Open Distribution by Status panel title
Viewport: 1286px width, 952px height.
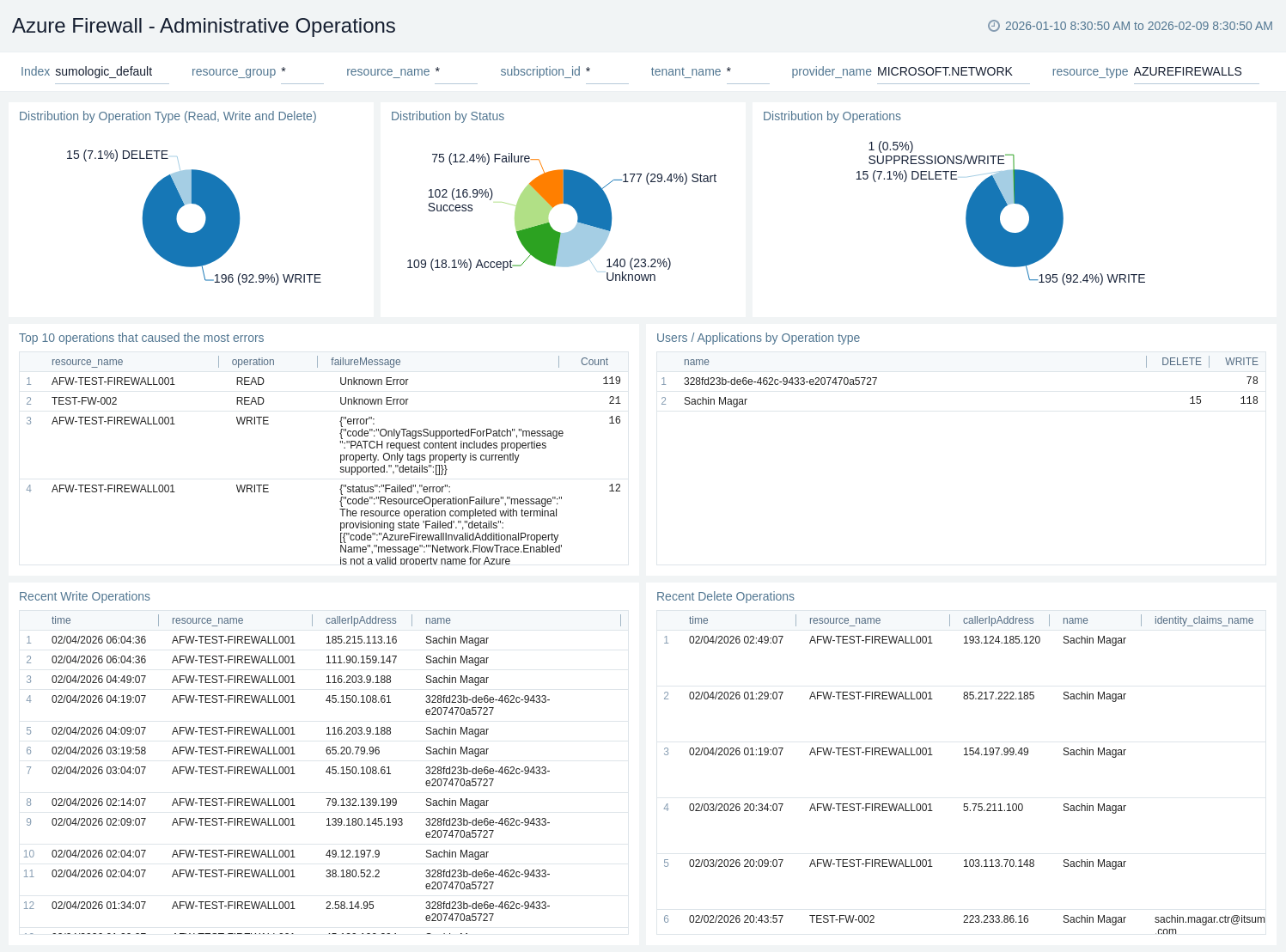pyautogui.click(x=447, y=116)
